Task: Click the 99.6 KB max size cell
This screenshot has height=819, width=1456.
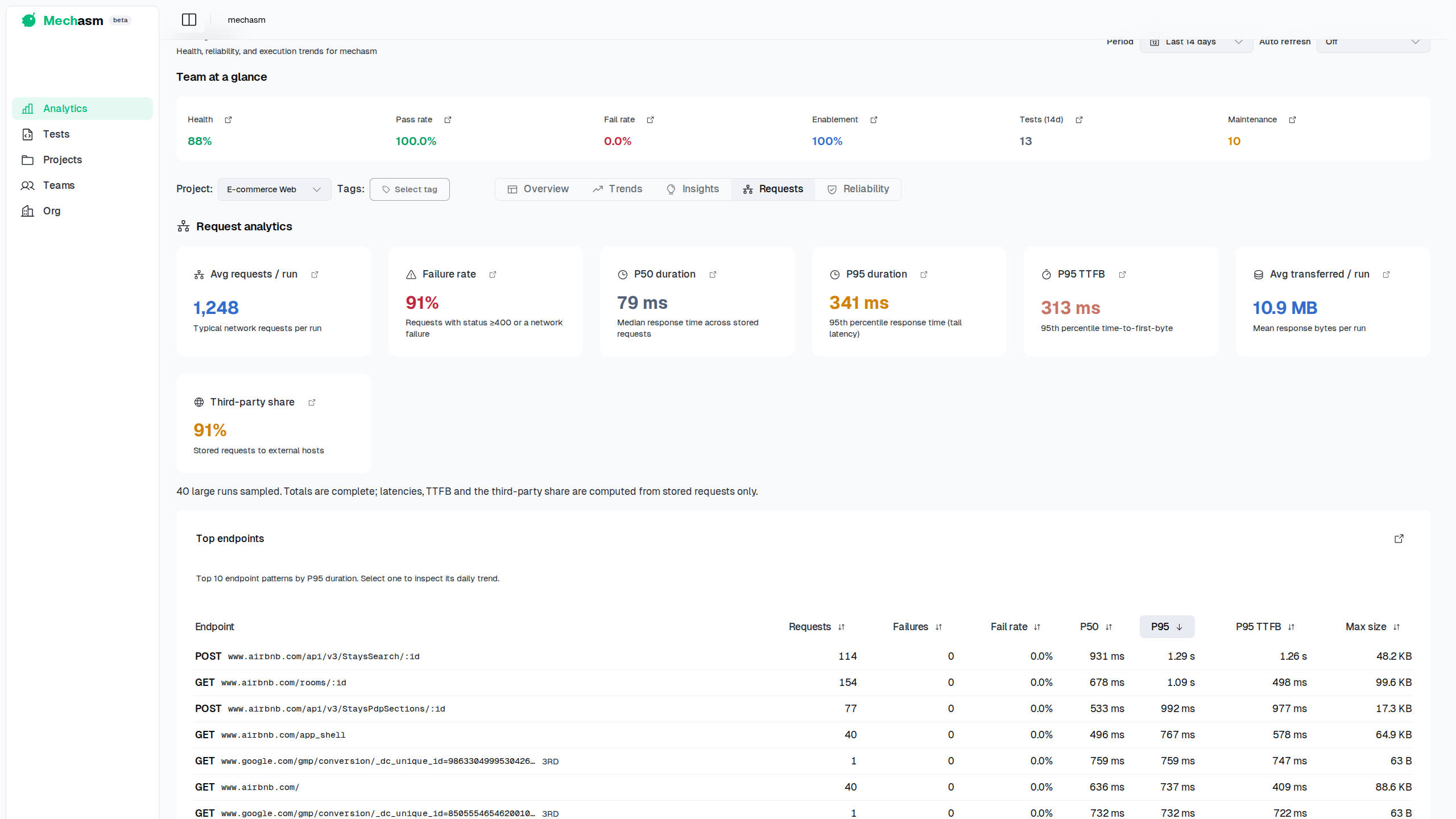Action: coord(1393,682)
